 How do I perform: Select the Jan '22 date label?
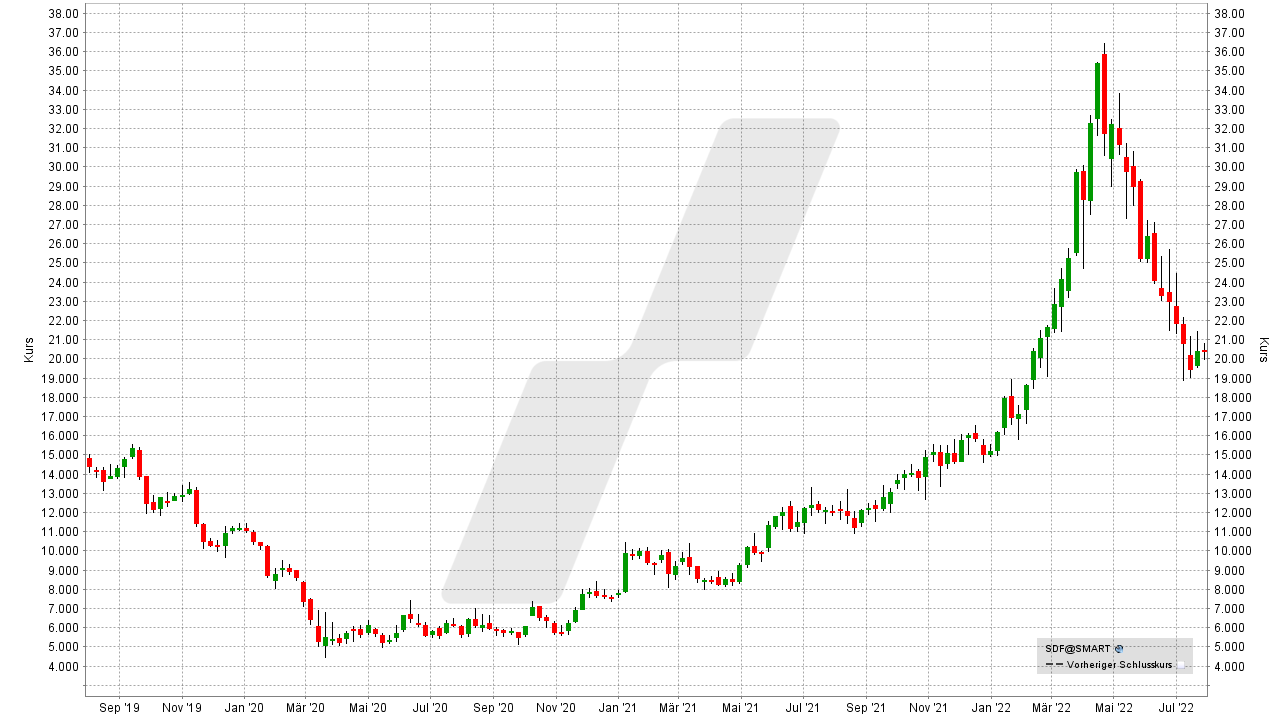991,708
